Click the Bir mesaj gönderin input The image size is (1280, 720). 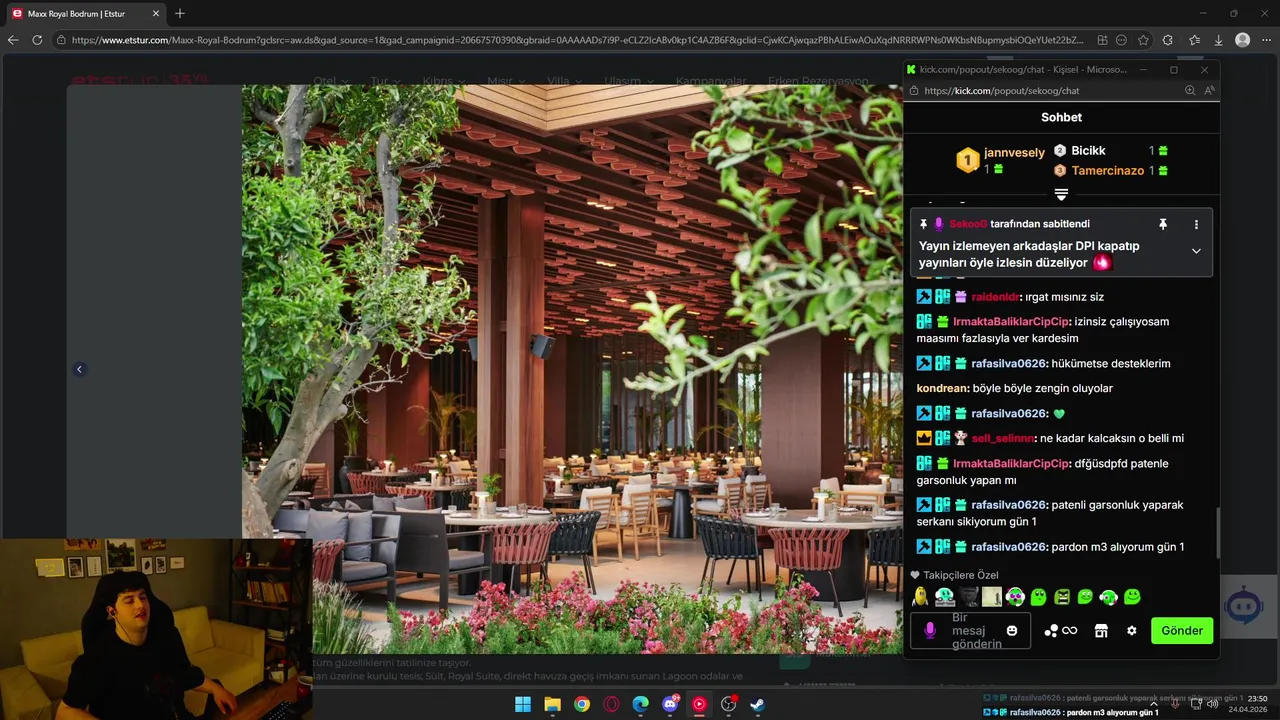(970, 631)
